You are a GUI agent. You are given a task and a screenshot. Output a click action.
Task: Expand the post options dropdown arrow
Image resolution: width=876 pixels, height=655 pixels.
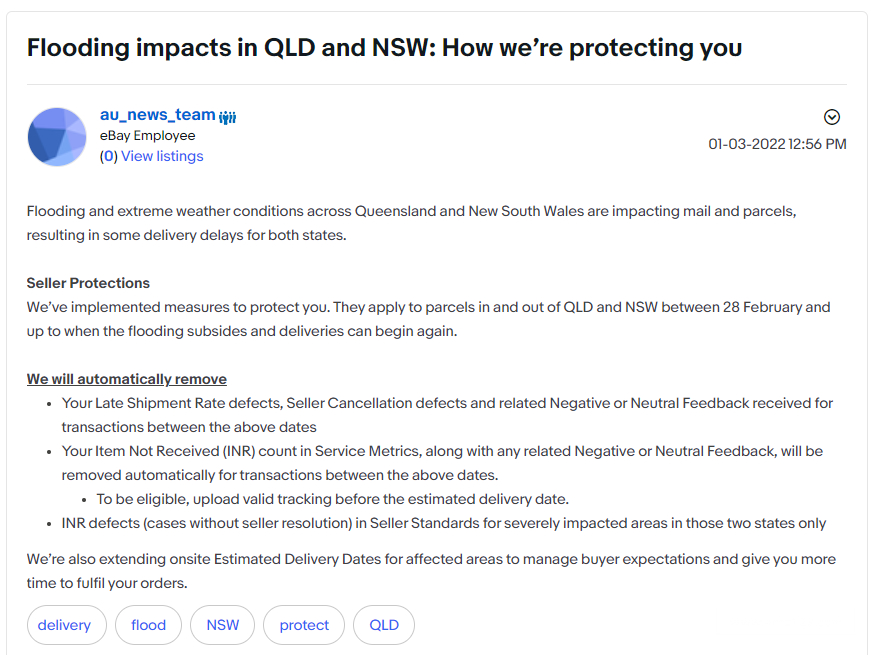pos(831,117)
